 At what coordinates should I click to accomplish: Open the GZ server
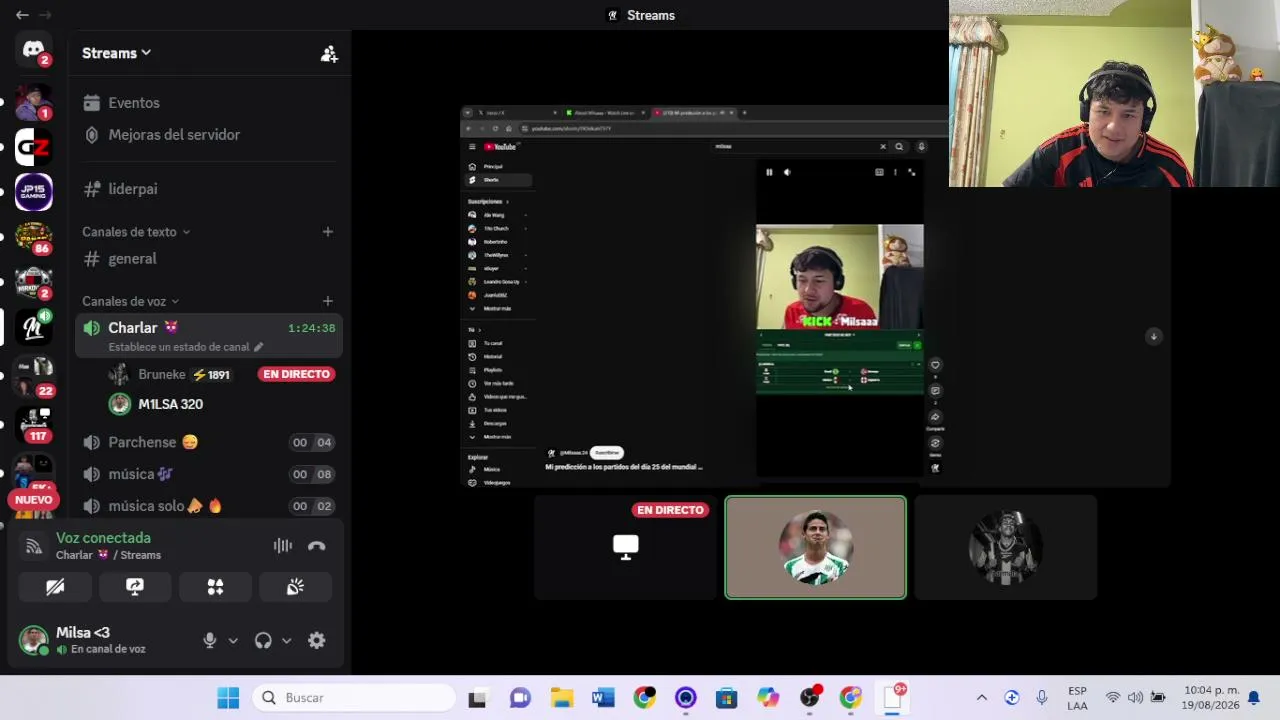coord(33,147)
